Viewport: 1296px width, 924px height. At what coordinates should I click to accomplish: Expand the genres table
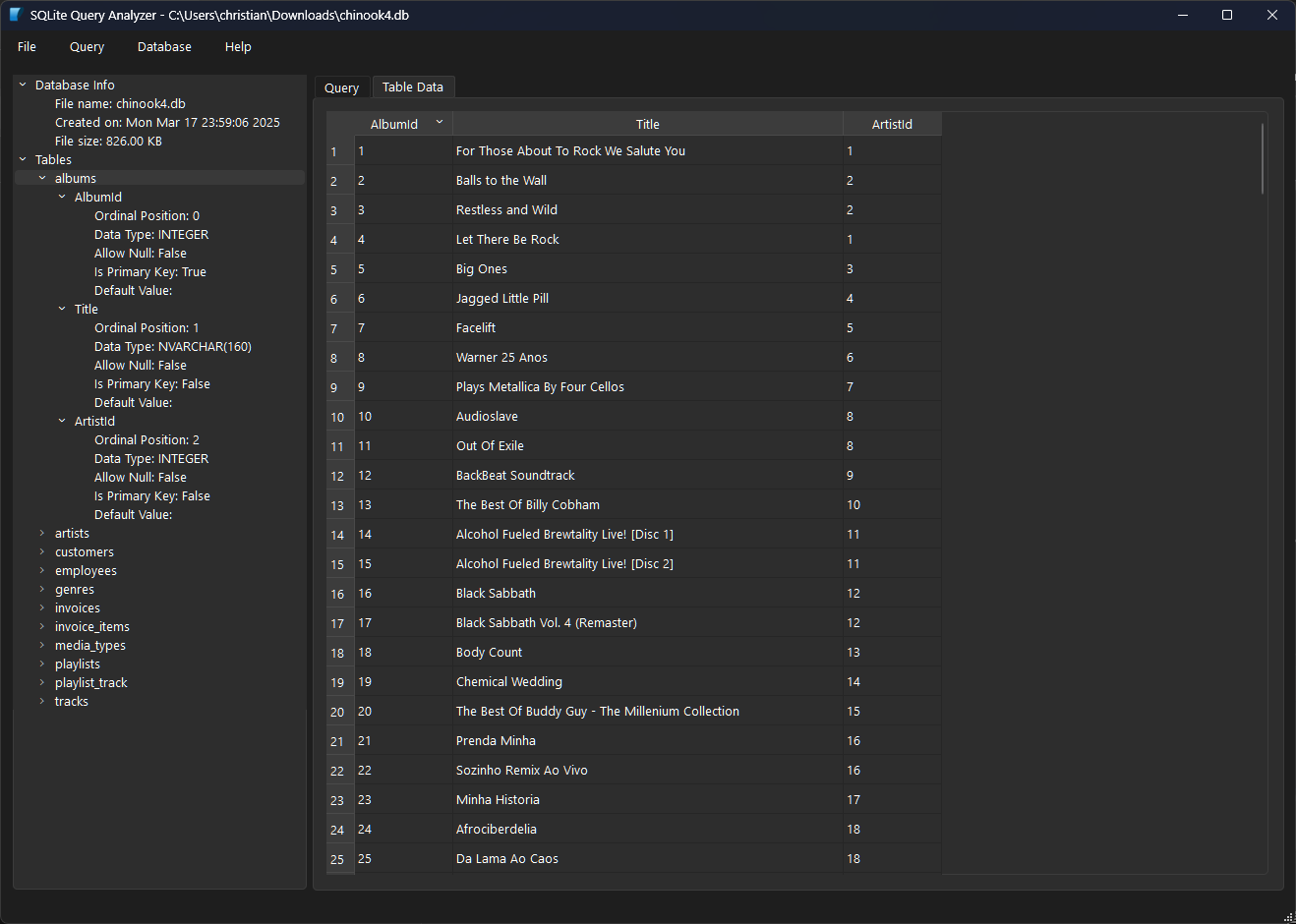tap(42, 589)
